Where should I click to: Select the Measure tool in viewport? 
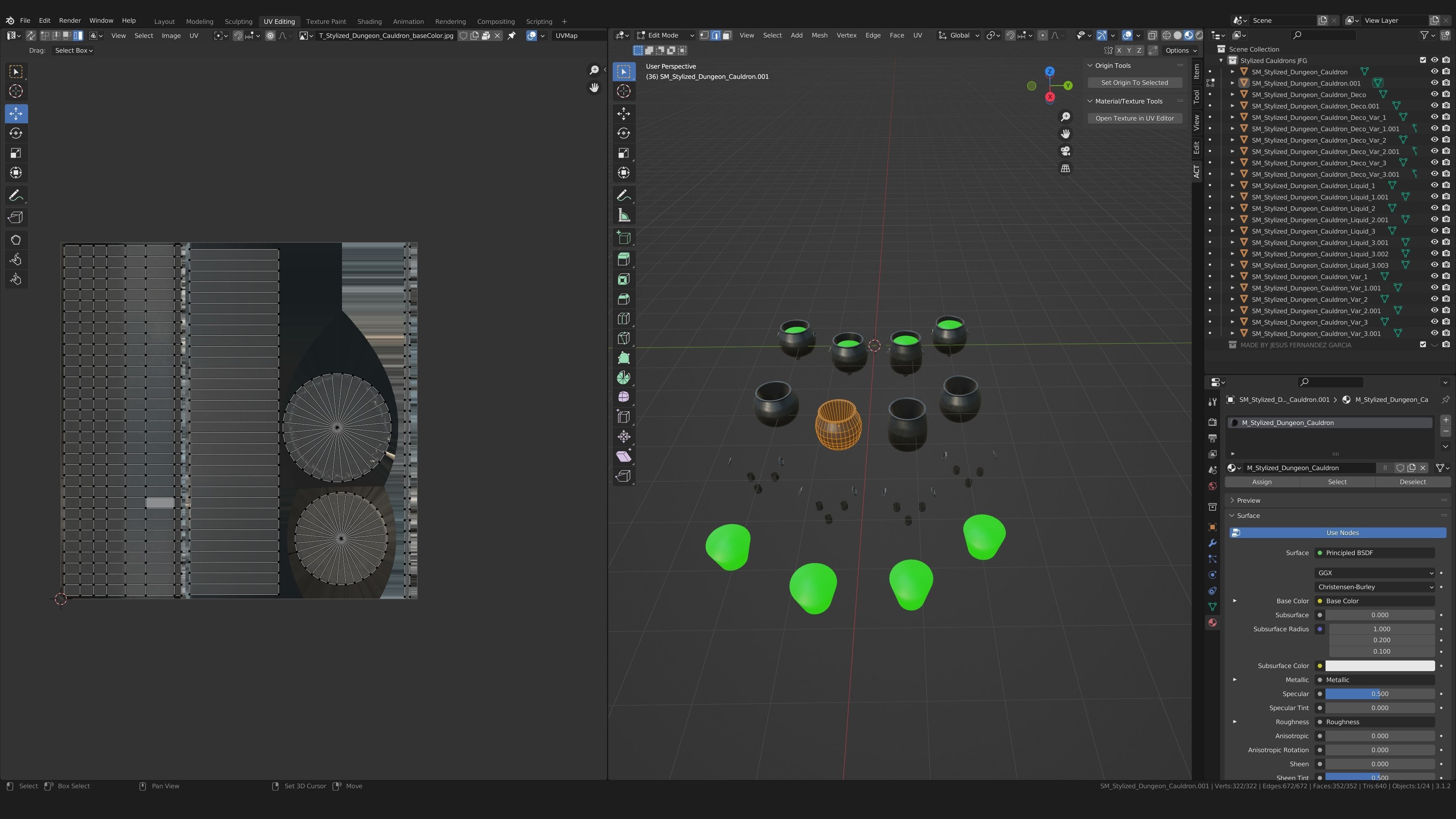click(x=623, y=215)
